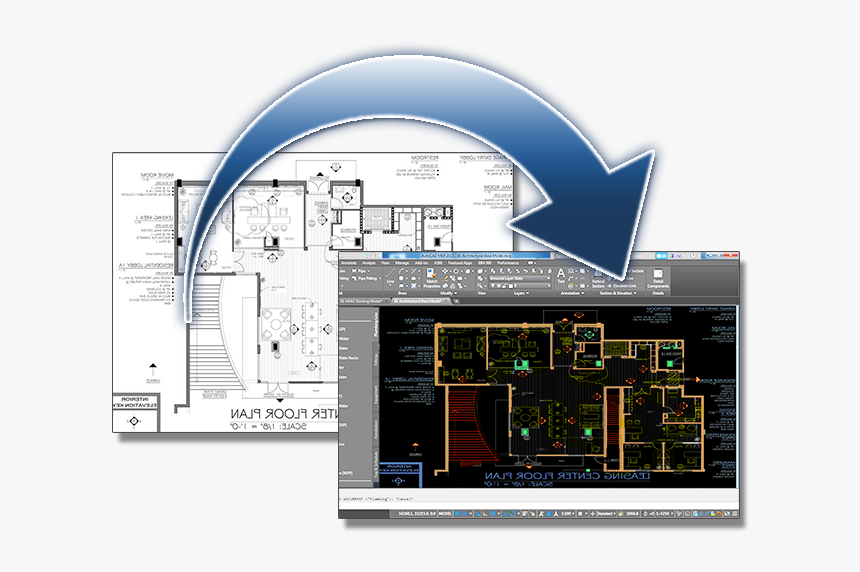Expand the Modify panel
The width and height of the screenshot is (860, 572).
coord(449,293)
